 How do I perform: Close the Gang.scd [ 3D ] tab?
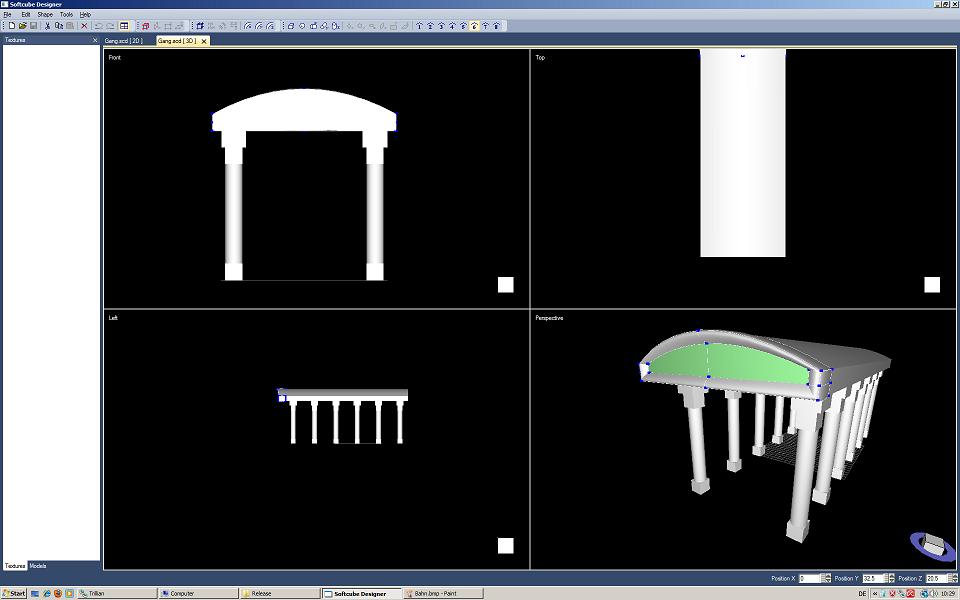click(x=204, y=41)
